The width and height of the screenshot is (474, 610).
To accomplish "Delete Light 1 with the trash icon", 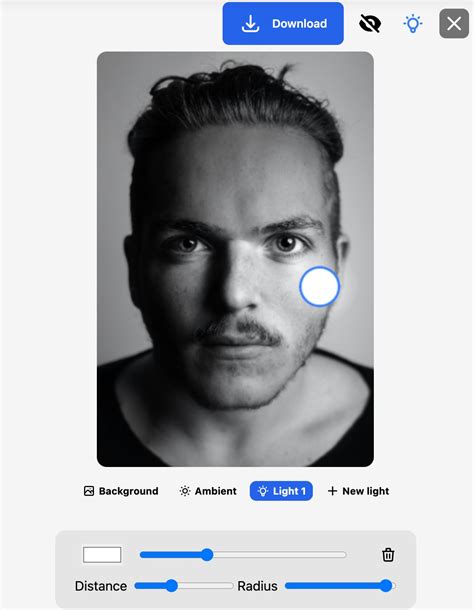I will 388,555.
